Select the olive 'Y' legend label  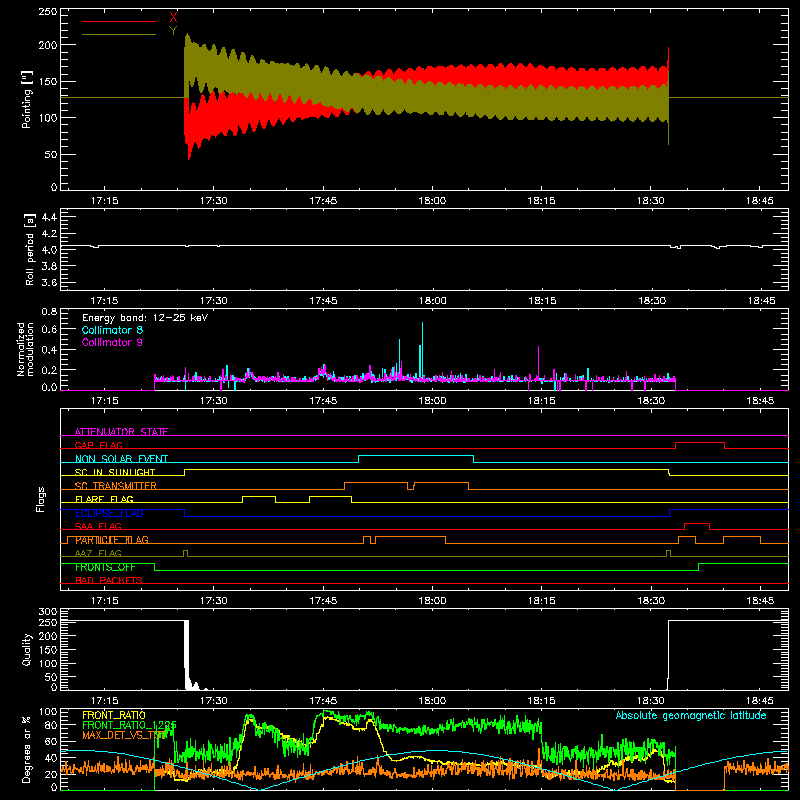pos(173,30)
